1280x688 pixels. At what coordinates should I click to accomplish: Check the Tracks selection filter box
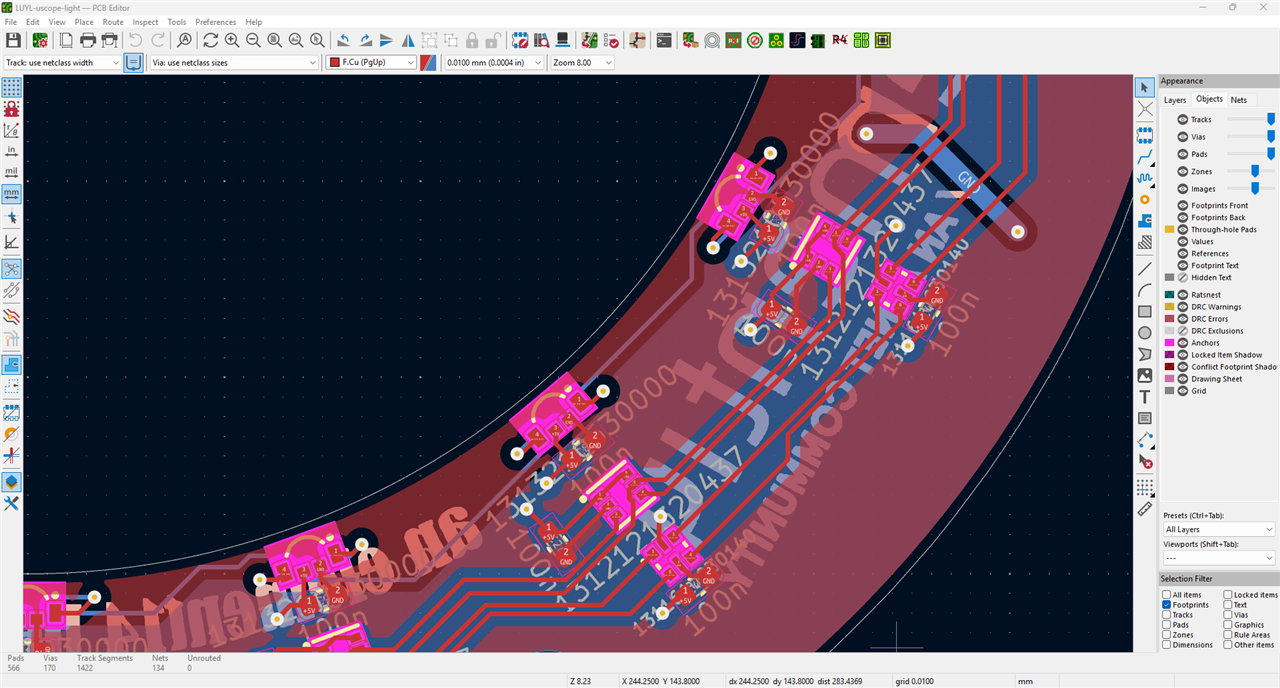1166,615
